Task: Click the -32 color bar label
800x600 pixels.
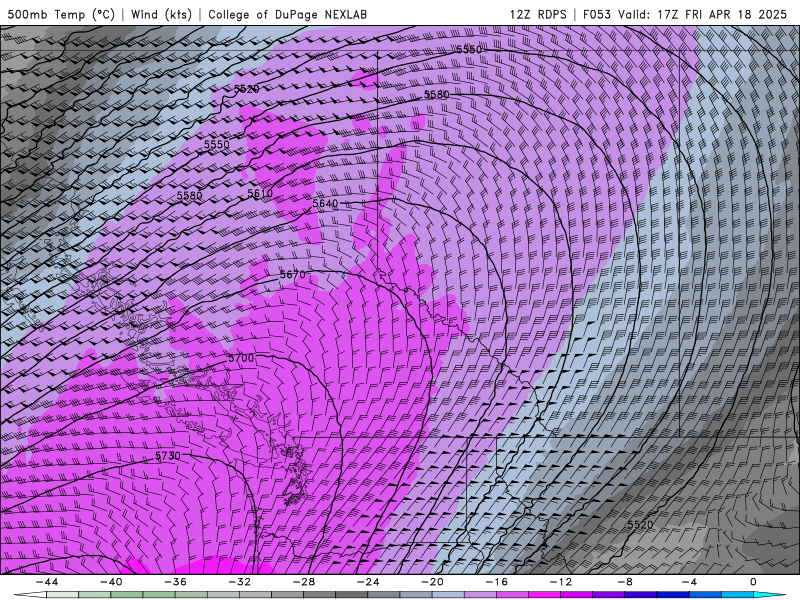Action: (x=239, y=582)
